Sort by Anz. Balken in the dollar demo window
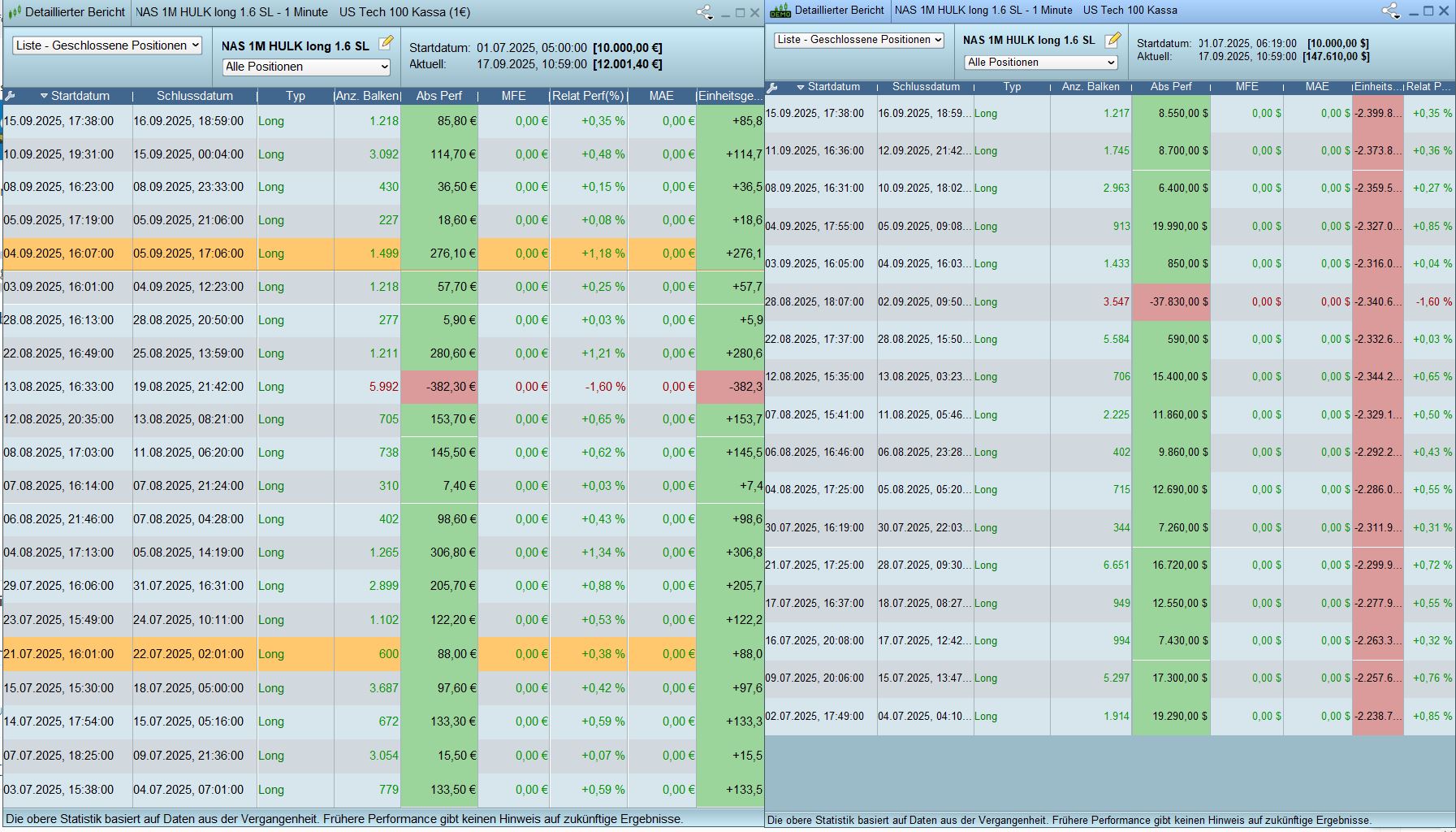 (x=1091, y=87)
